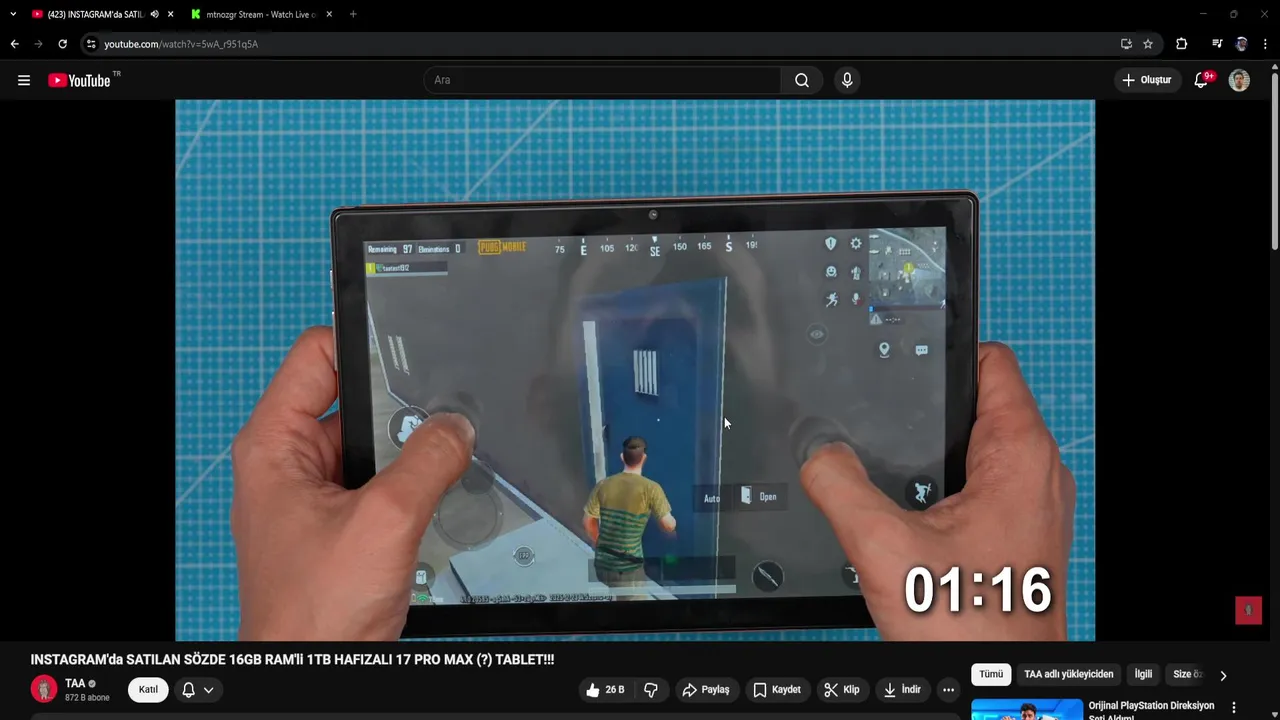Screen dimensions: 1280x720
Task: Bookmark this page with the star icon
Action: click(1148, 44)
